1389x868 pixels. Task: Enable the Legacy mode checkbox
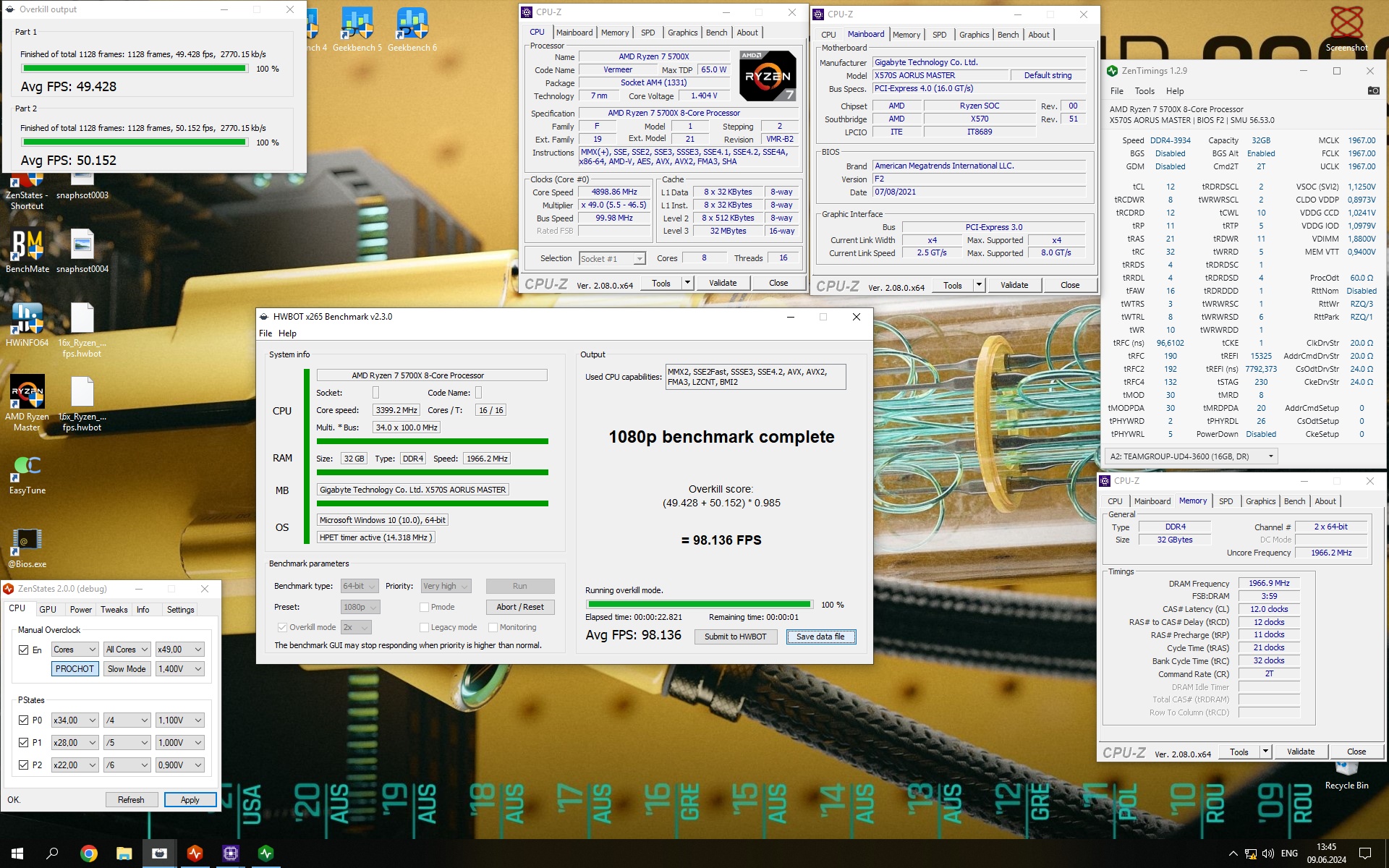pyautogui.click(x=424, y=627)
